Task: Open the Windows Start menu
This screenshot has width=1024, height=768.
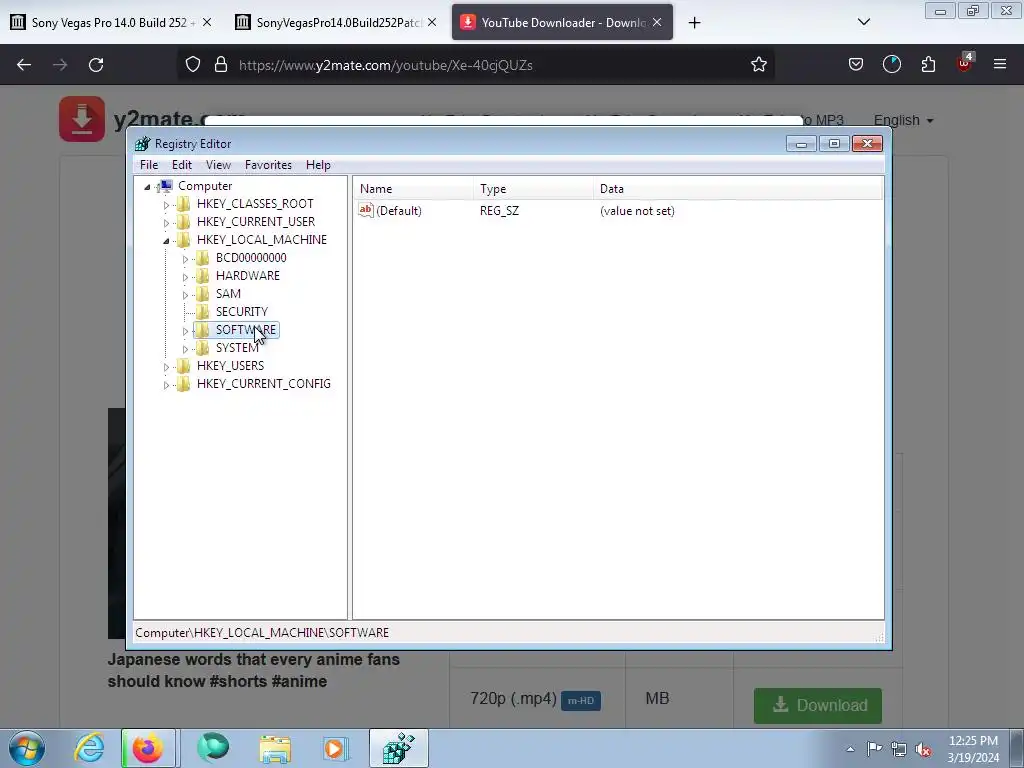Action: (27, 748)
